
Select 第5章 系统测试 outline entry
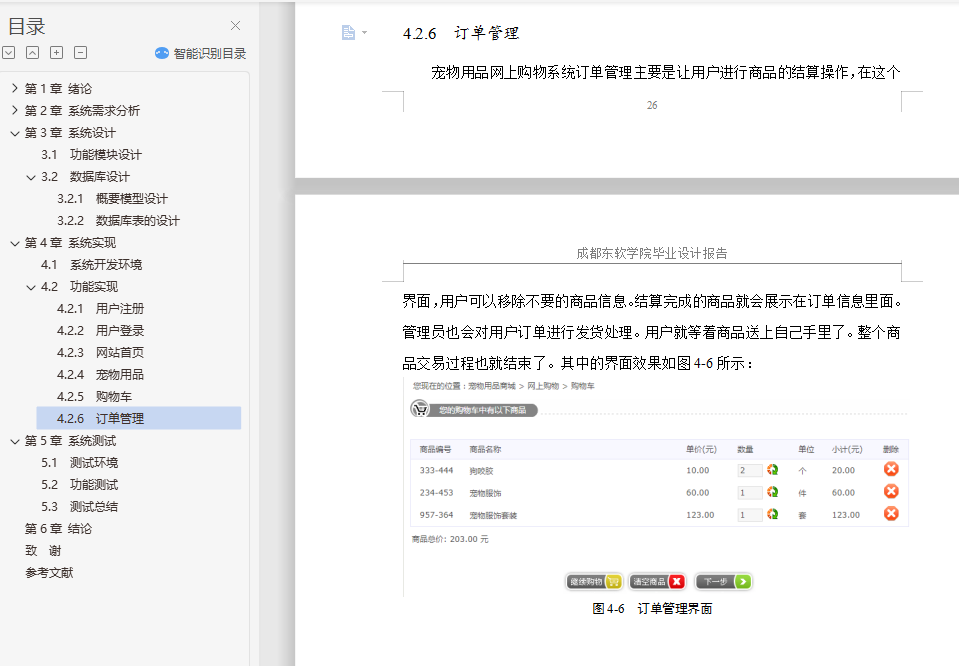(x=70, y=441)
